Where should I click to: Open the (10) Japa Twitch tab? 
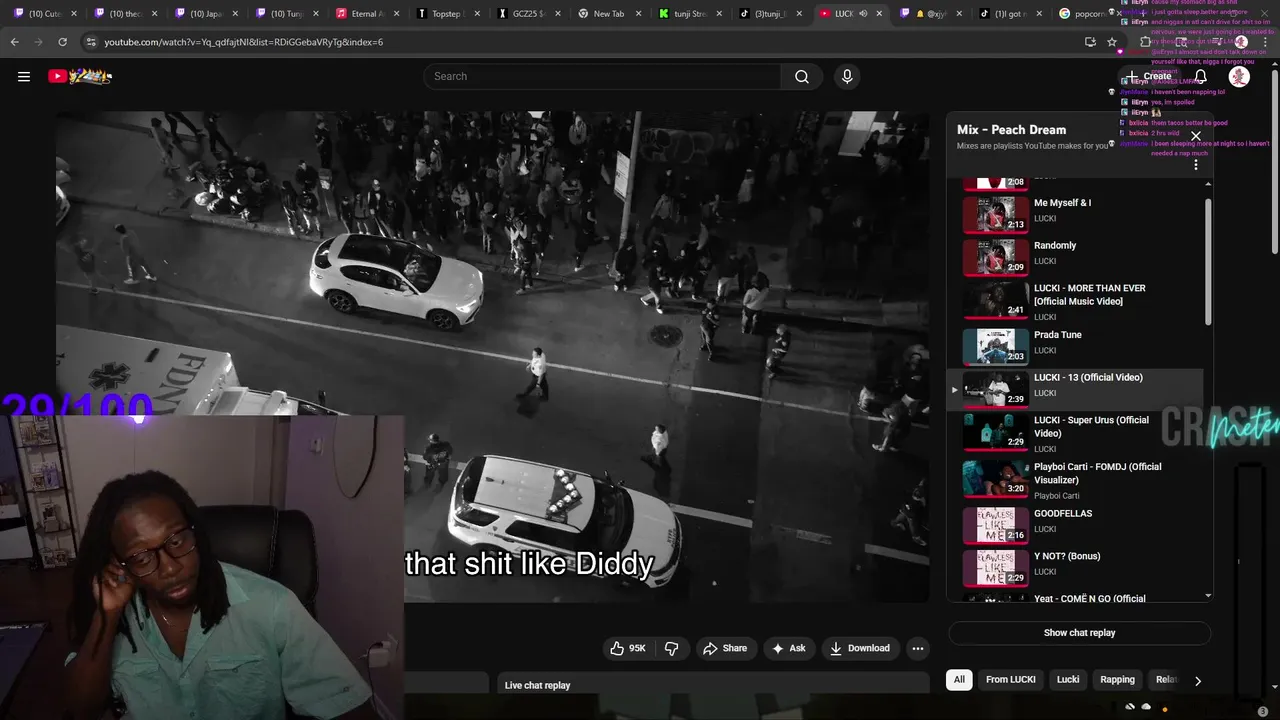click(205, 14)
